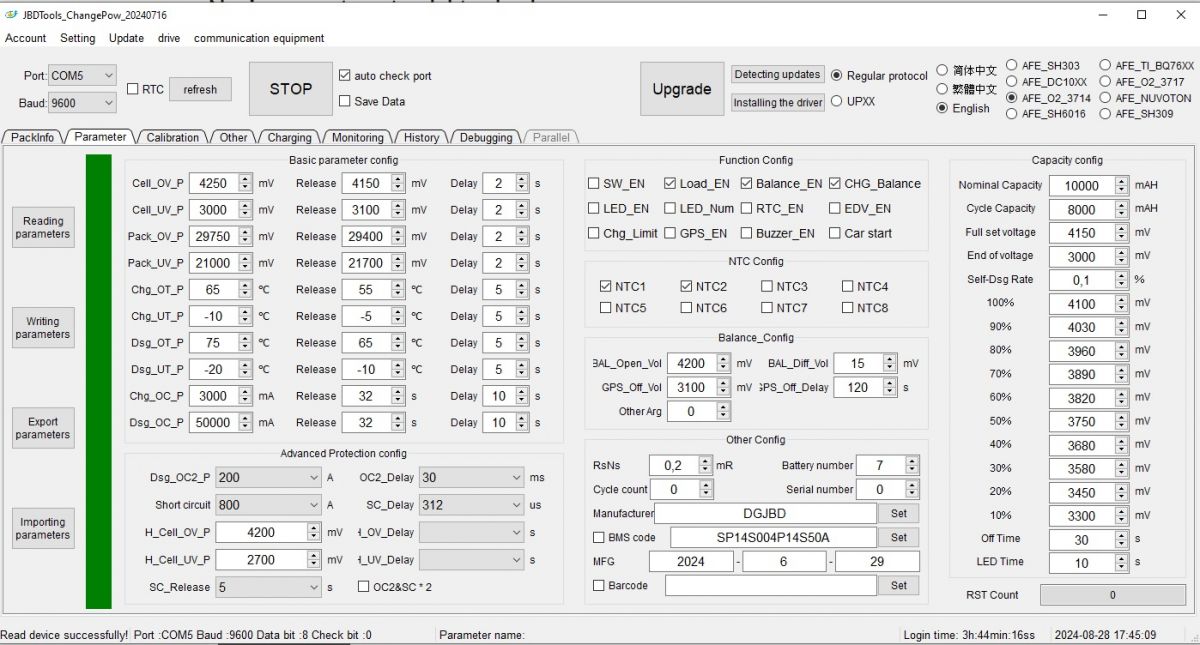Viewport: 1200px width, 645px height.
Task: Check the OC2&SC * 2 option
Action: 364,587
